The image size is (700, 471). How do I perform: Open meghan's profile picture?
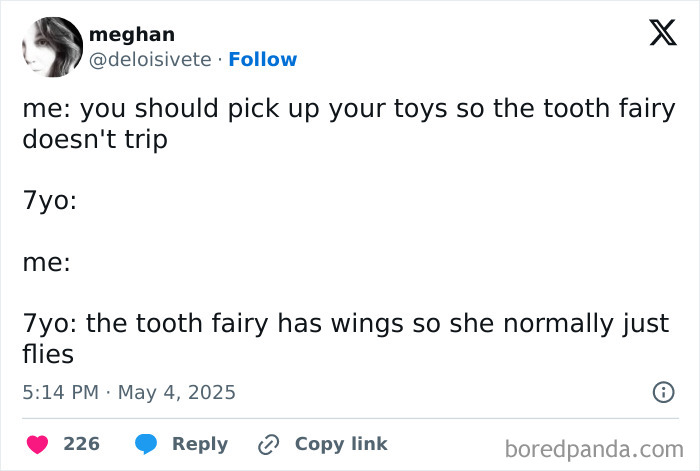pyautogui.click(x=50, y=47)
